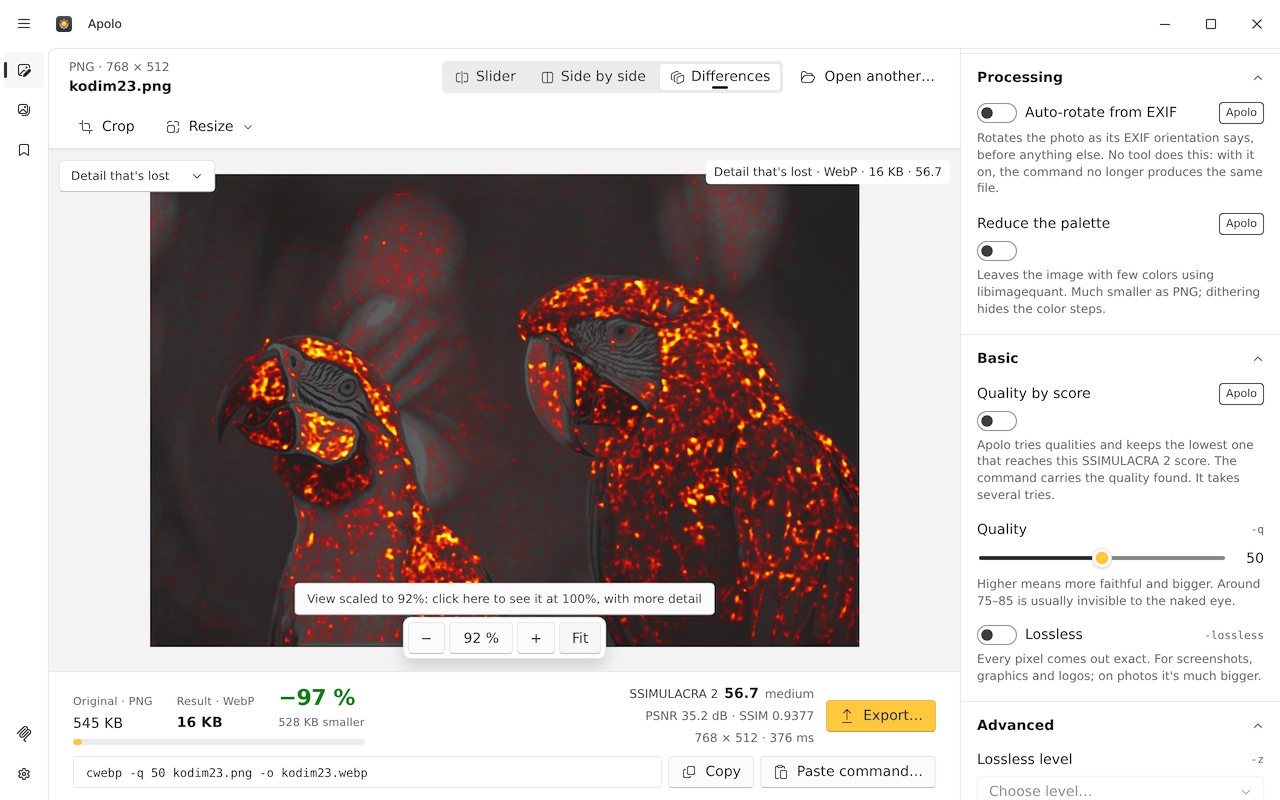Switch to Side by side view
1280x800 pixels.
(593, 76)
